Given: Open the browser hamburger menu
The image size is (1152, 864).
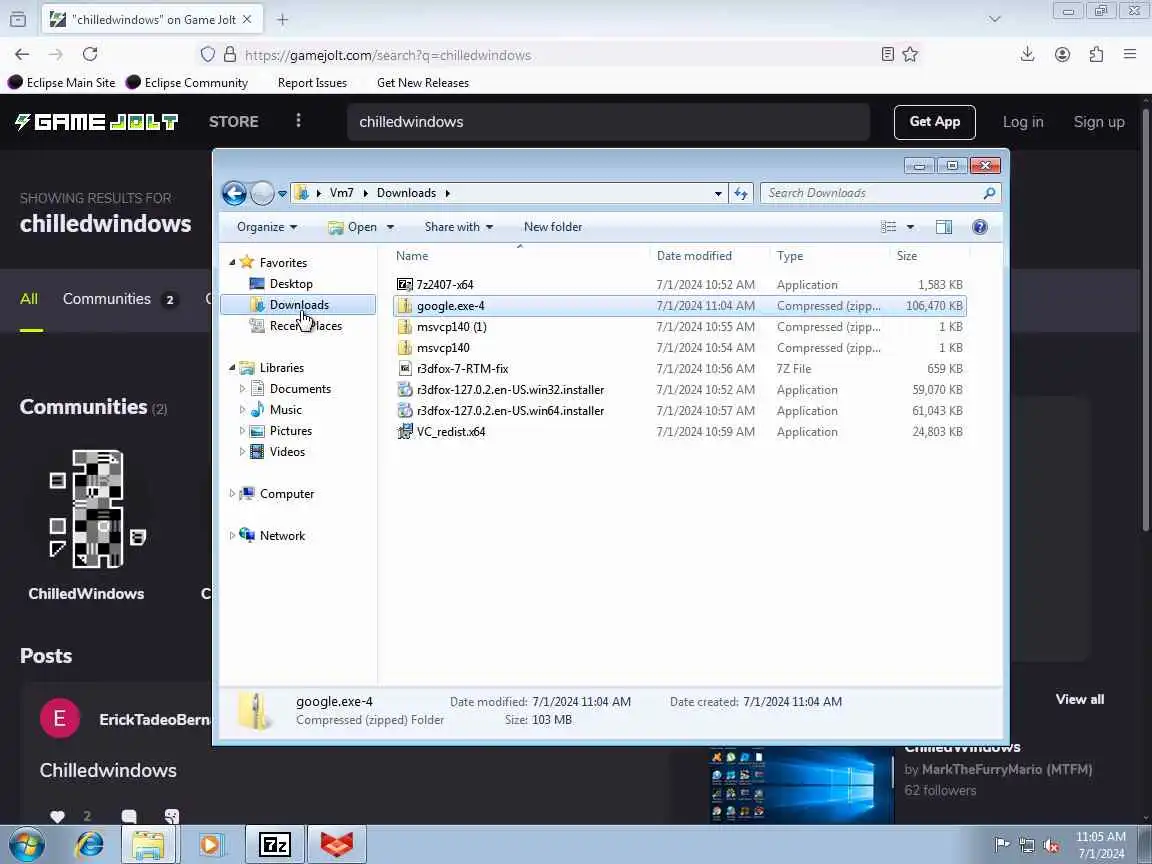Looking at the screenshot, I should point(1130,54).
